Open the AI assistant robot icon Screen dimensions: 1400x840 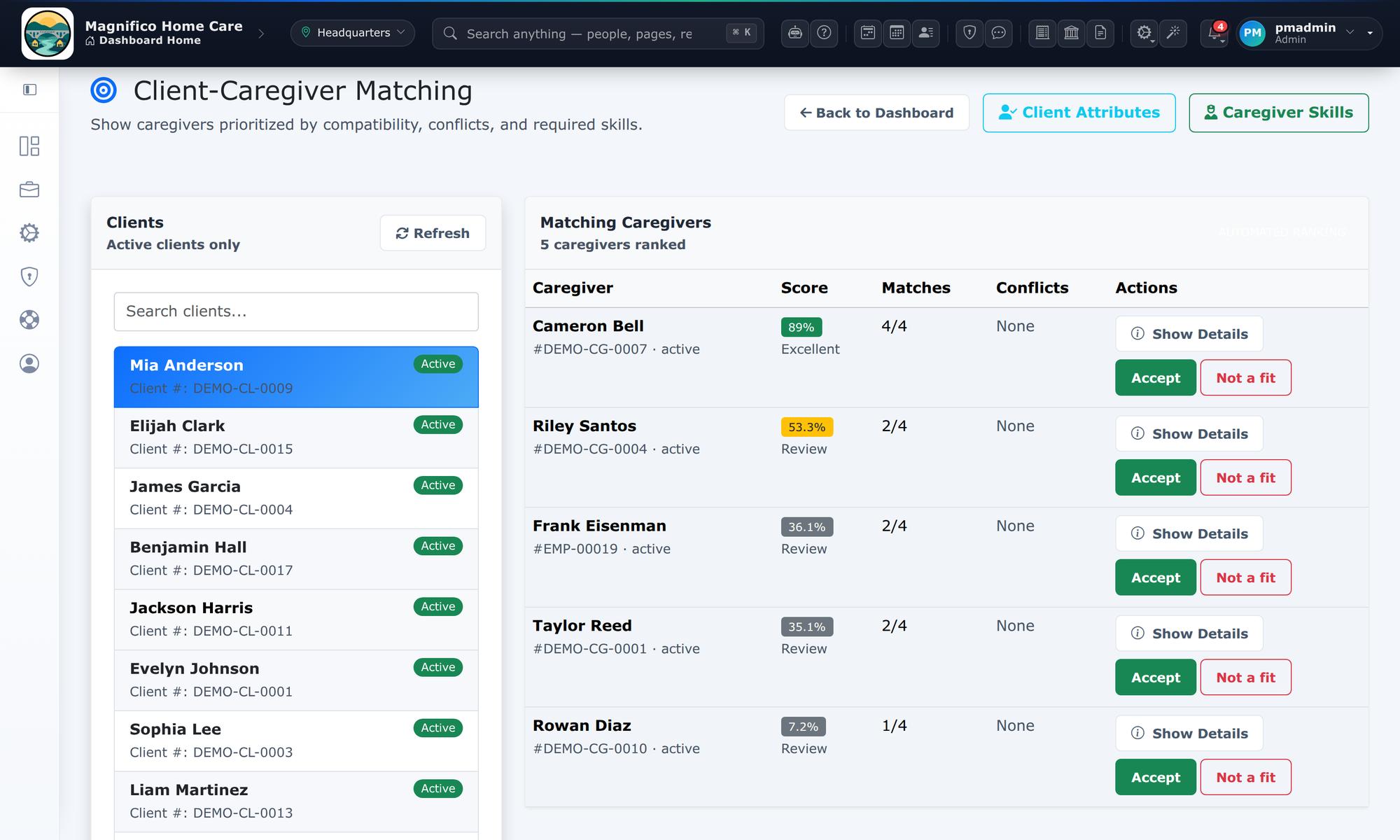[x=795, y=33]
